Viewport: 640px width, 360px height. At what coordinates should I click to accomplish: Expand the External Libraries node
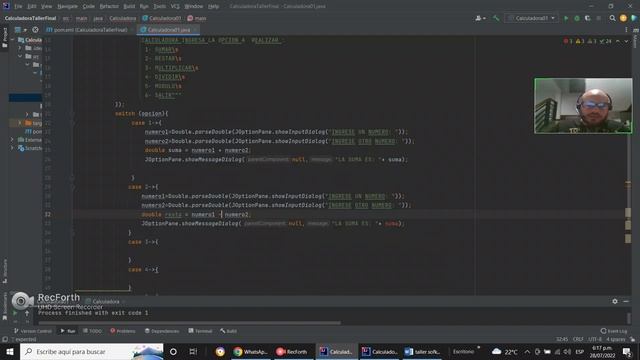coord(12,140)
